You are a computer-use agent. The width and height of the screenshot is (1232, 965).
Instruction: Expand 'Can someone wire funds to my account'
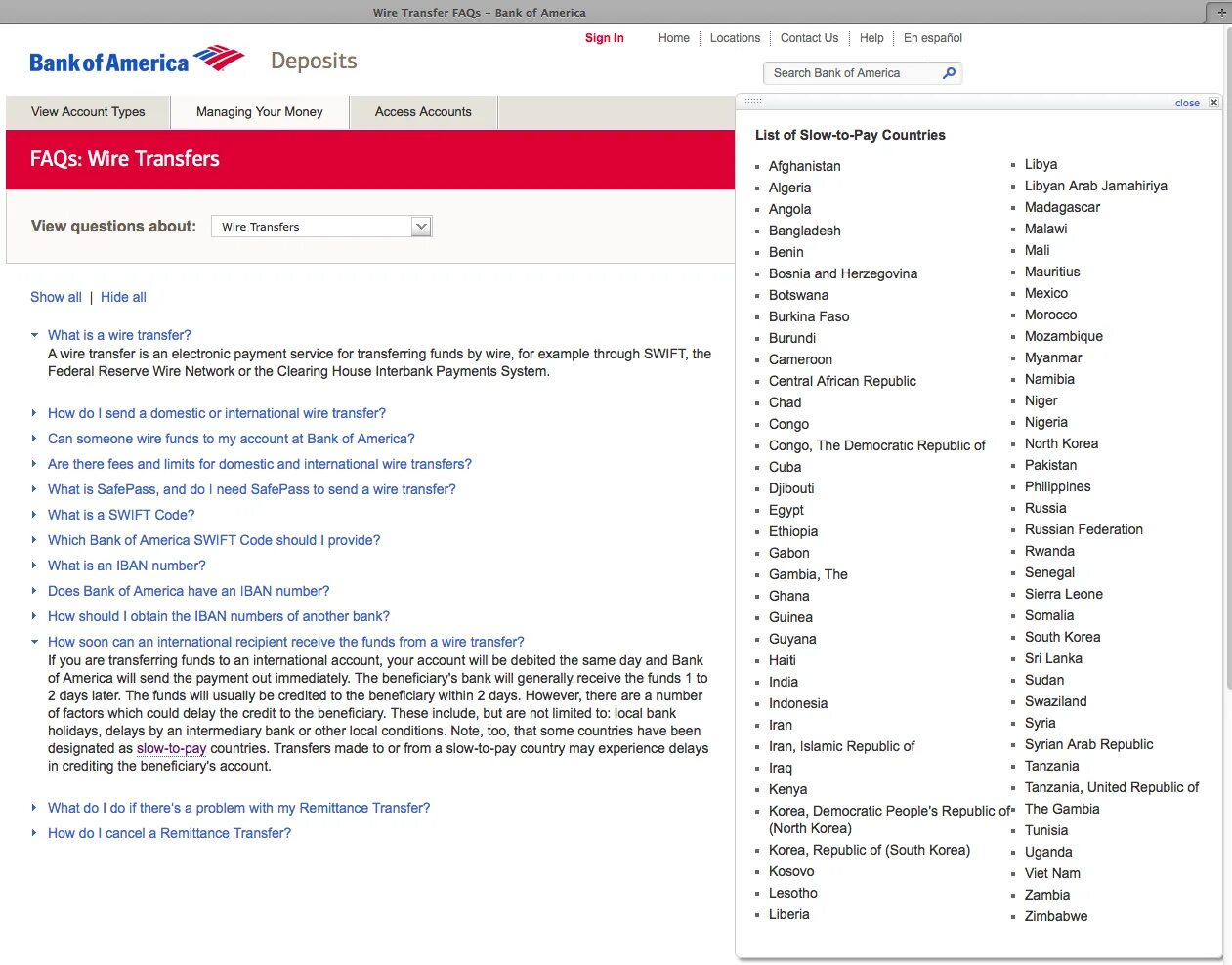click(232, 439)
